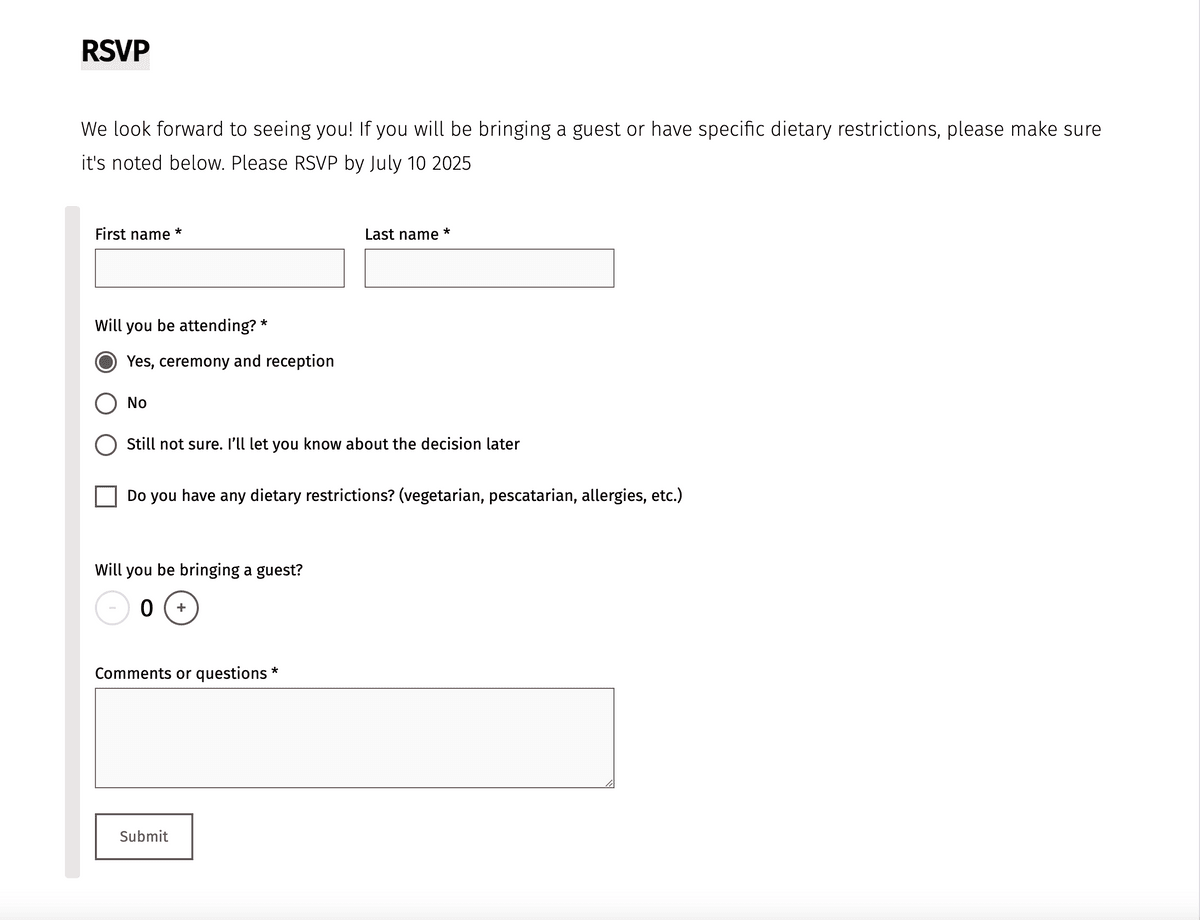Click the guest count number 0
This screenshot has width=1200, height=920.
(x=147, y=607)
